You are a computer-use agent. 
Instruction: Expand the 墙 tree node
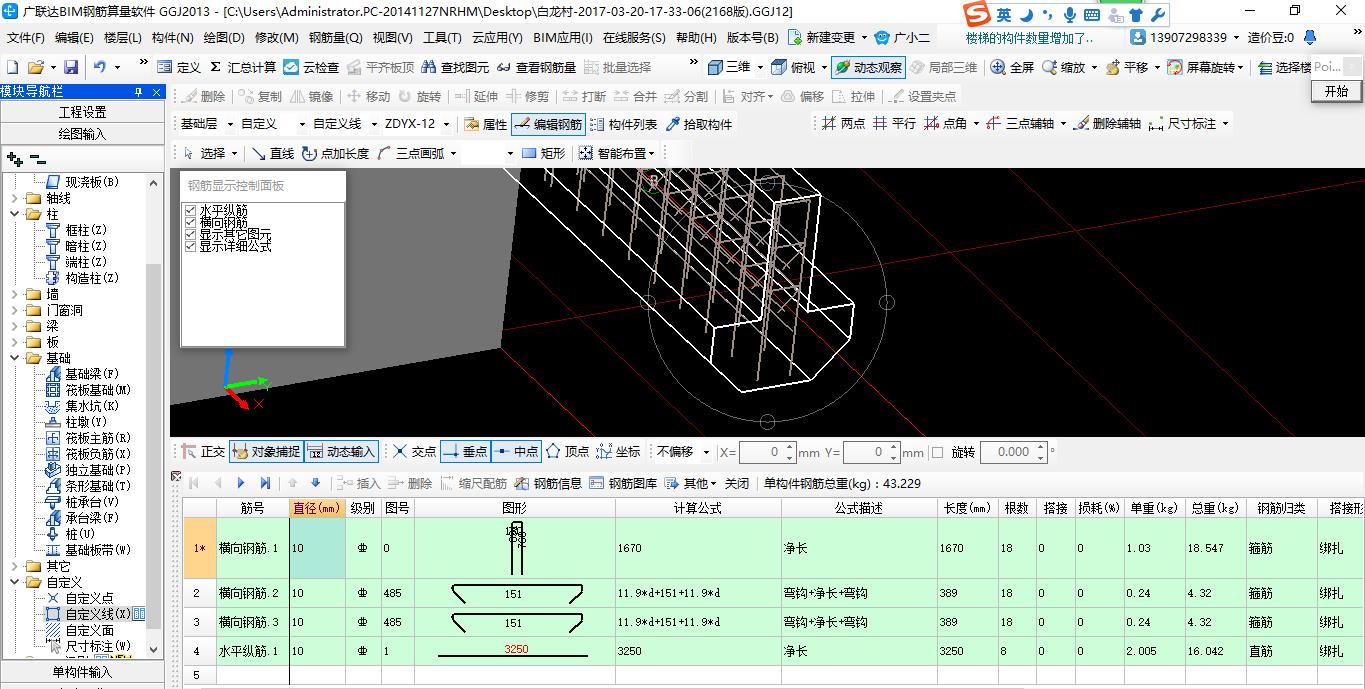[x=14, y=294]
